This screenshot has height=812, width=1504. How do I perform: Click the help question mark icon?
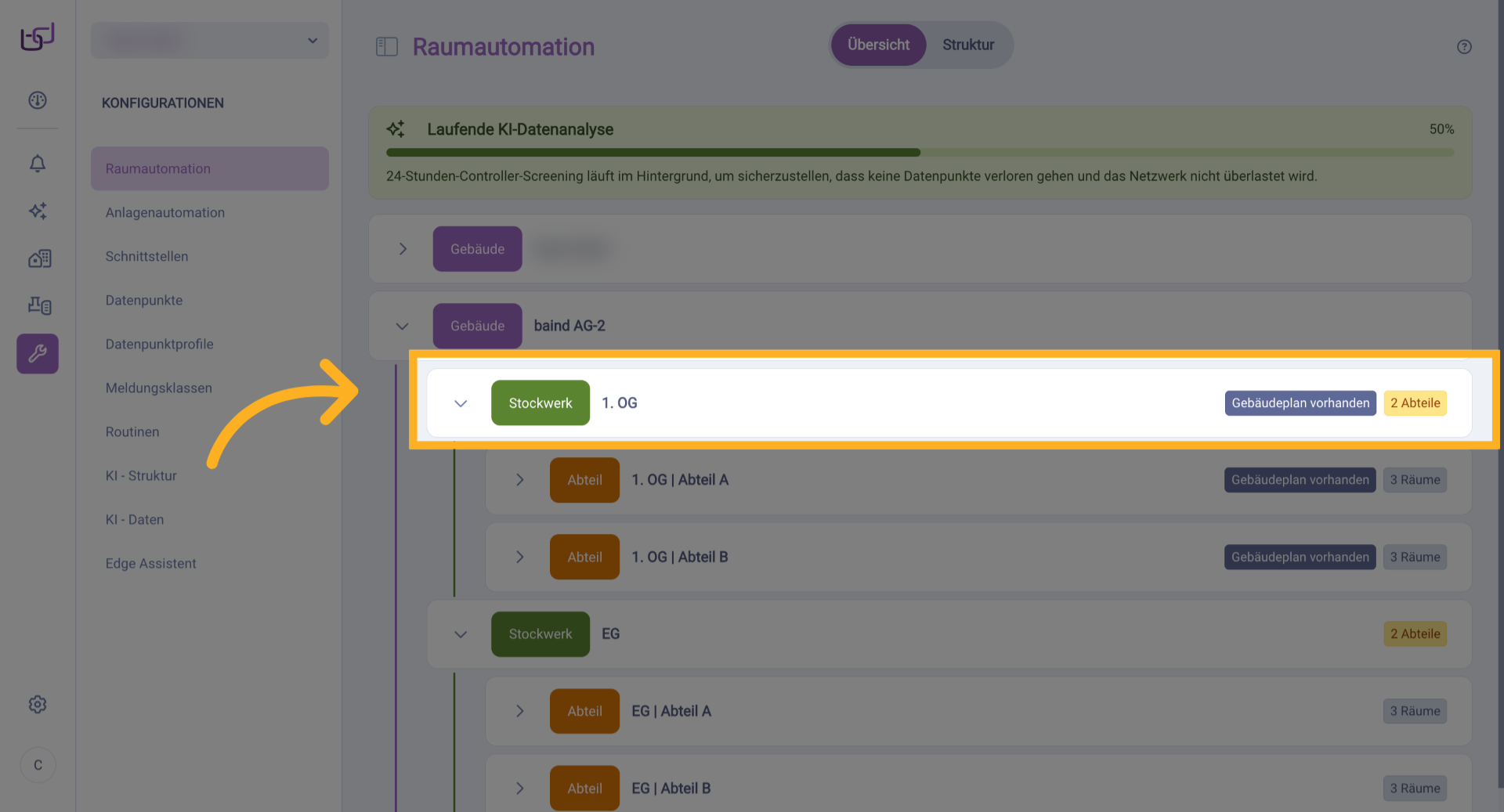[1464, 47]
